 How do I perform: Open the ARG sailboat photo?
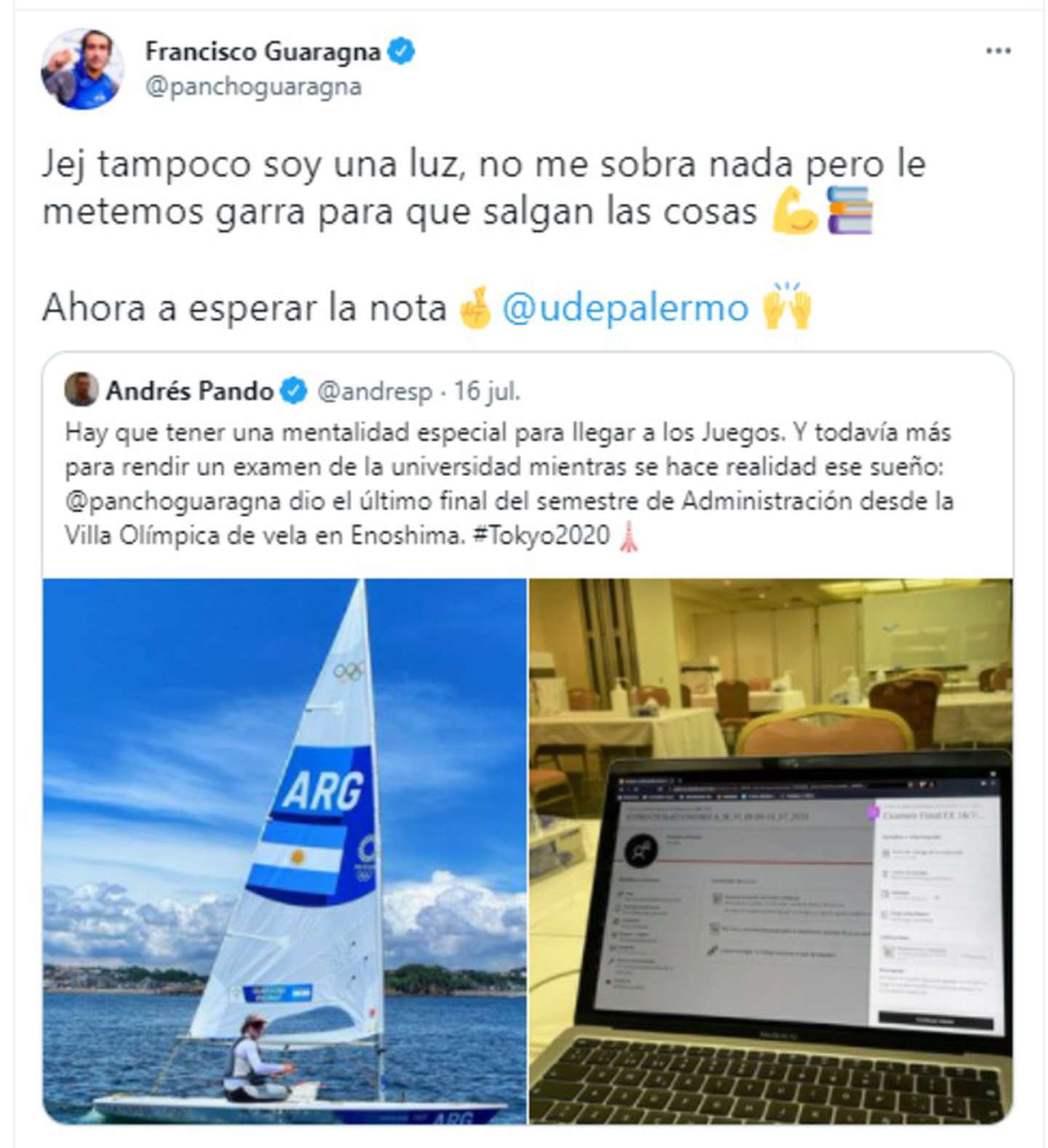[x=285, y=851]
